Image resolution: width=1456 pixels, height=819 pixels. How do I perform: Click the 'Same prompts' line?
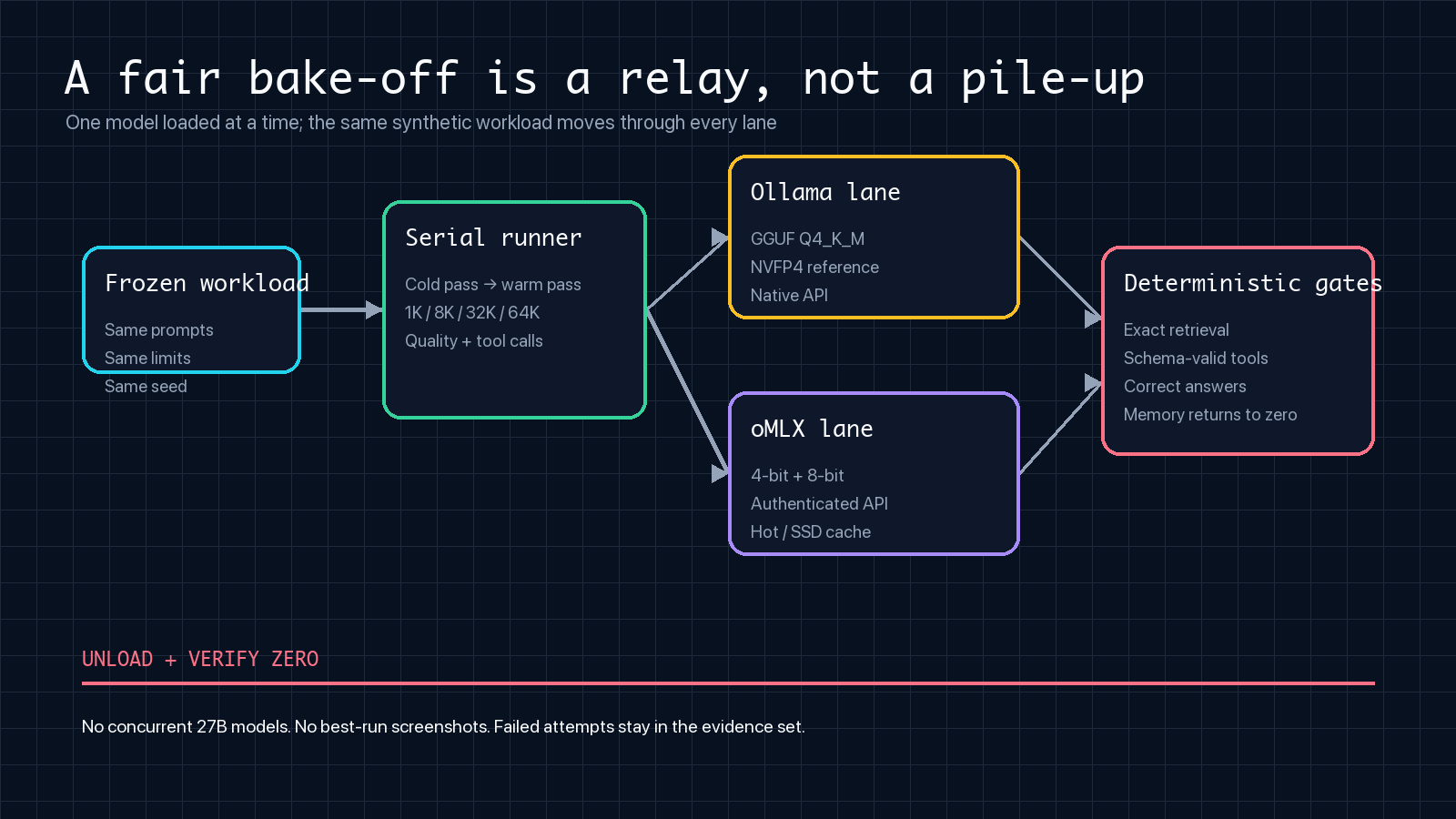[159, 330]
